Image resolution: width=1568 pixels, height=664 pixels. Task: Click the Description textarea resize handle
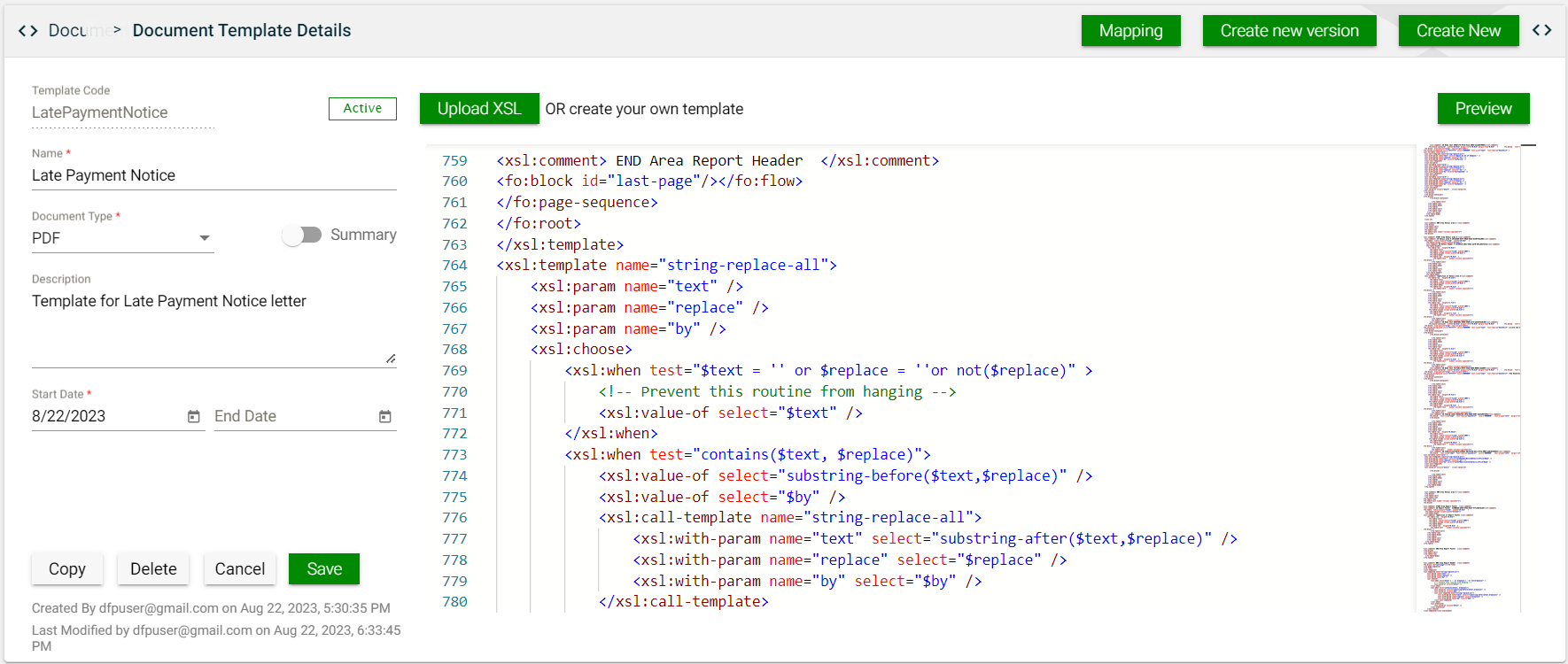click(391, 359)
